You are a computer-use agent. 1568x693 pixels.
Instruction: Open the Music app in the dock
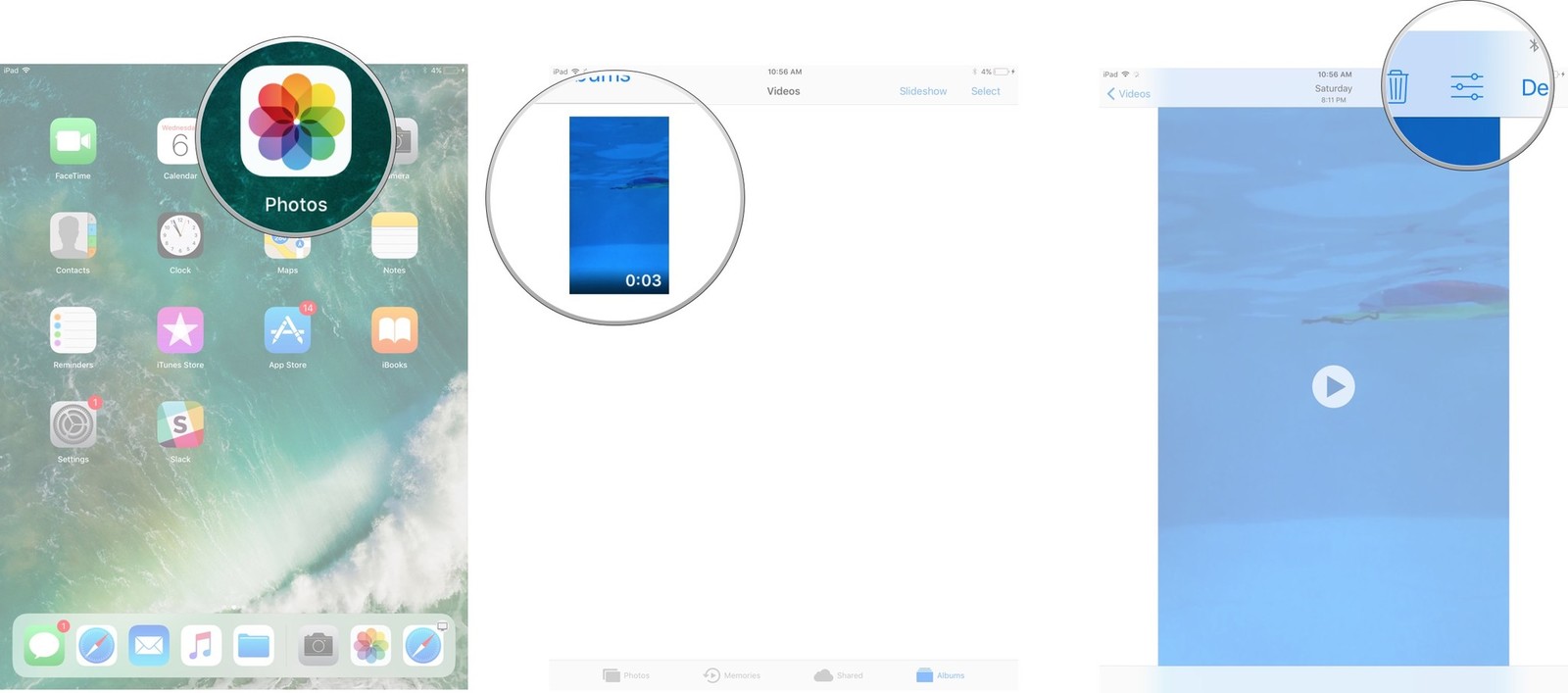point(201,645)
